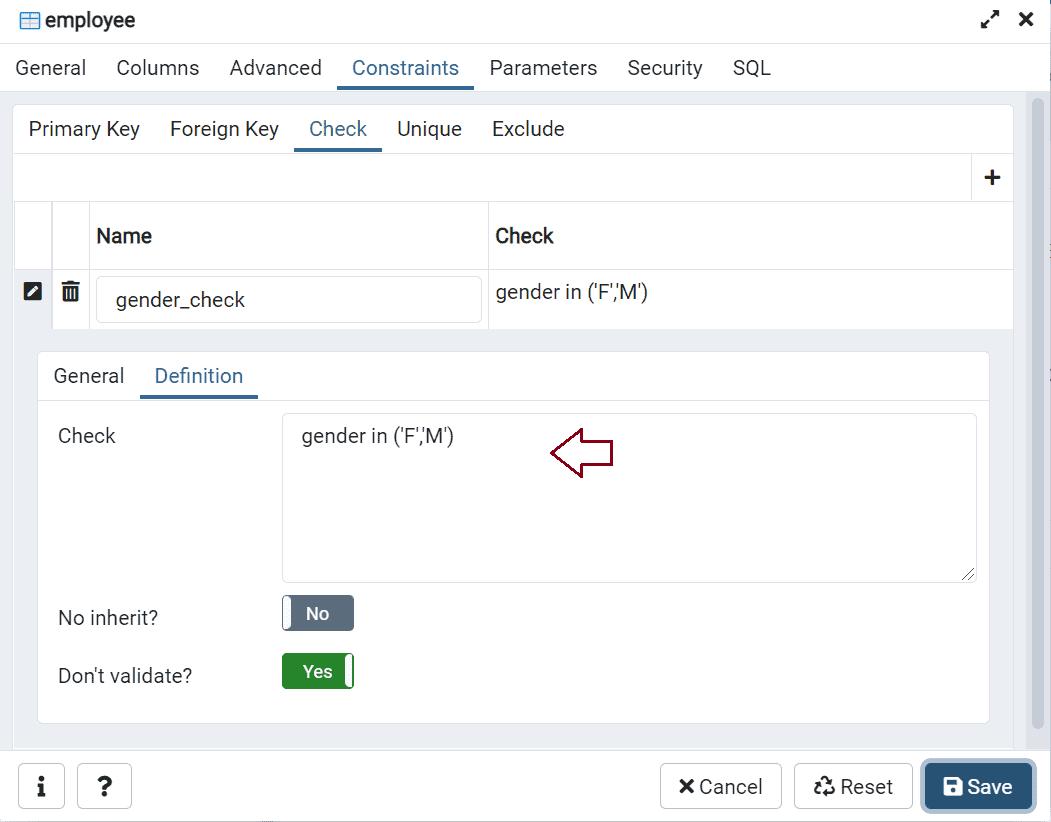Click the Reset button

pos(853,787)
